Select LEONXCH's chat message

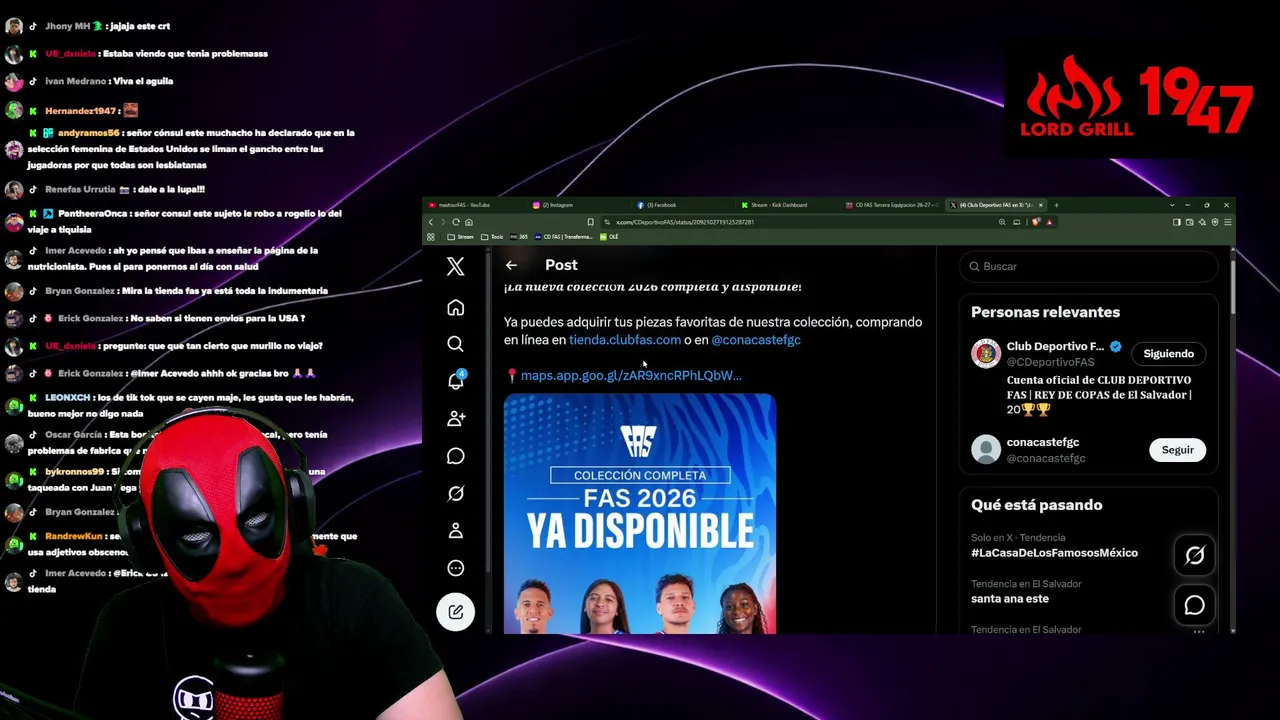coord(178,405)
